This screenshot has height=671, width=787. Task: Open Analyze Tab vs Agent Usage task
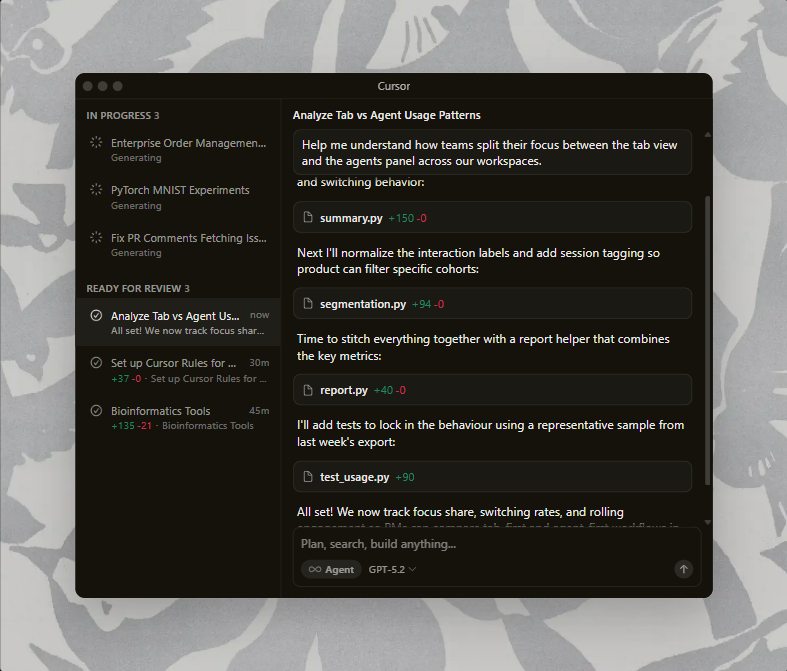[175, 316]
